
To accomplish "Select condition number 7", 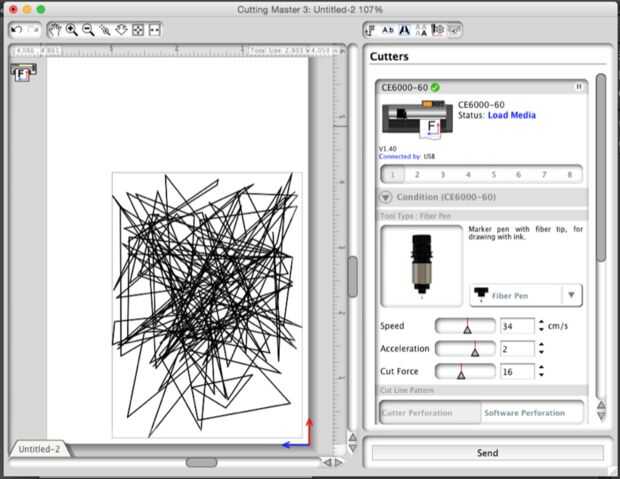I will tap(544, 174).
